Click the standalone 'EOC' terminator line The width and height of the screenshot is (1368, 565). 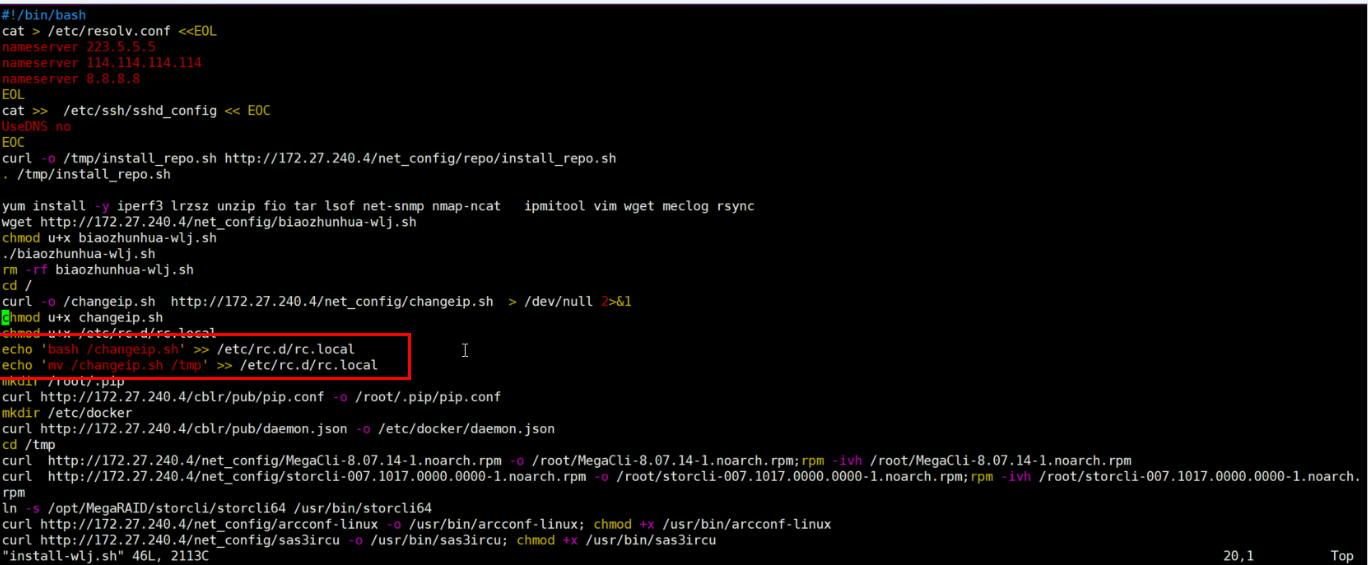point(13,142)
